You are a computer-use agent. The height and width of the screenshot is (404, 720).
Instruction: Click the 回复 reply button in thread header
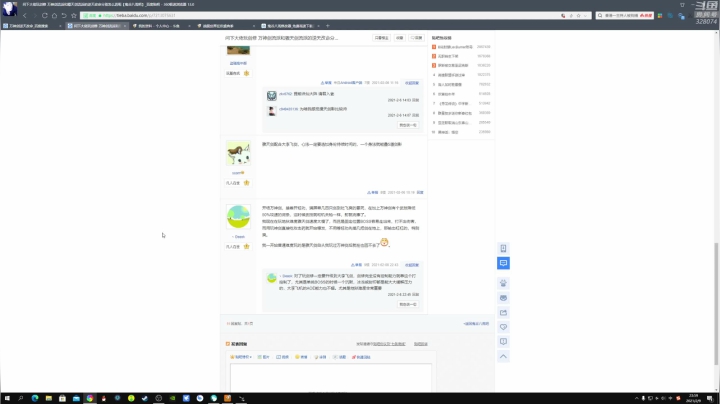click(x=416, y=38)
